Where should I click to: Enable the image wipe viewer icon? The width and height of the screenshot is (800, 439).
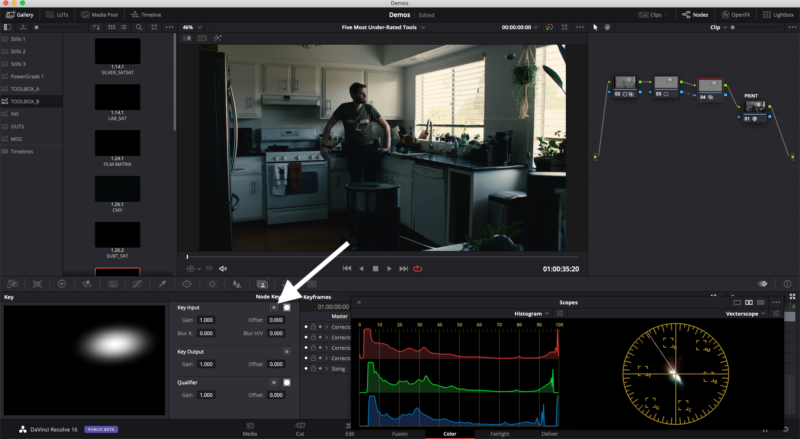(187, 38)
